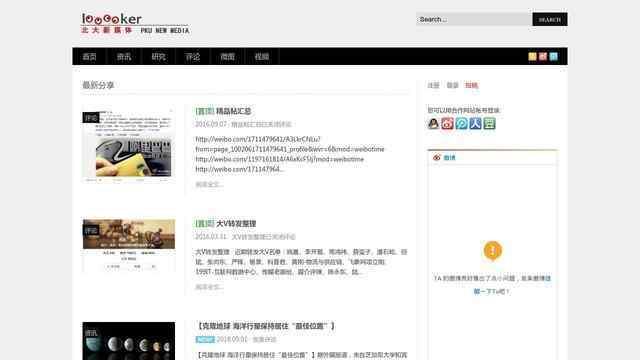The image size is (640, 360).
Task: Open the 评论 navigation tab
Action: click(193, 57)
